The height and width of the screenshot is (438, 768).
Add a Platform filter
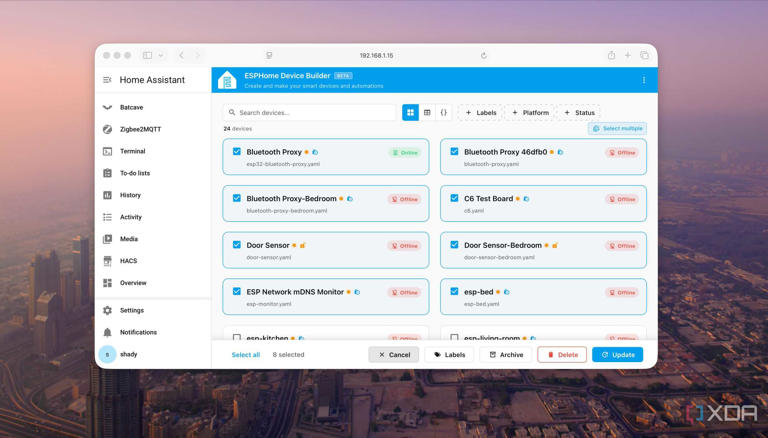click(530, 113)
